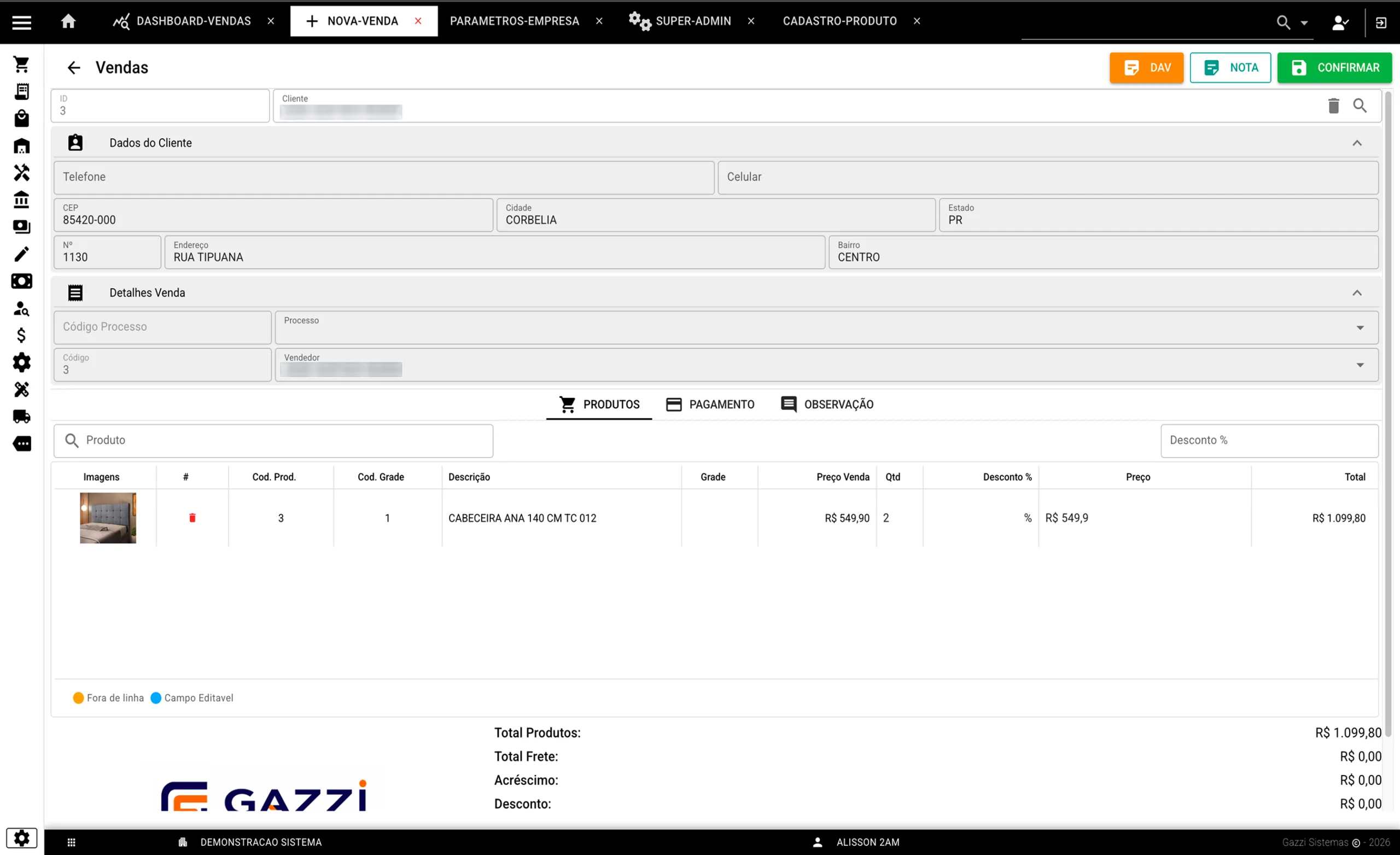Collapse the Detalhes Venda section
The height and width of the screenshot is (855, 1400).
coord(1356,293)
